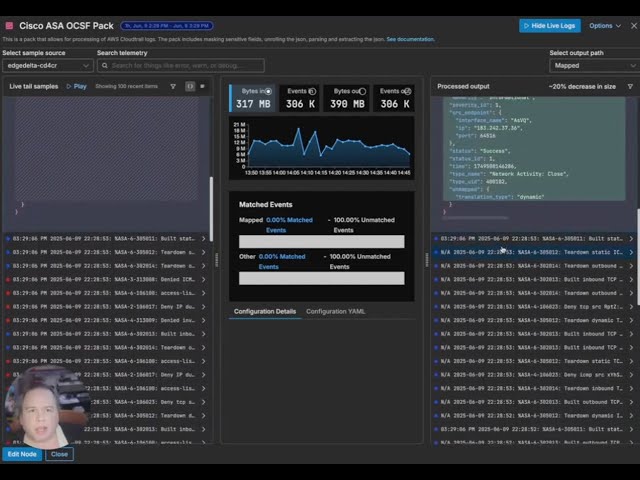Click the blue dot on left Built stat row
Screen dimensions: 640x480
[x=8, y=239]
